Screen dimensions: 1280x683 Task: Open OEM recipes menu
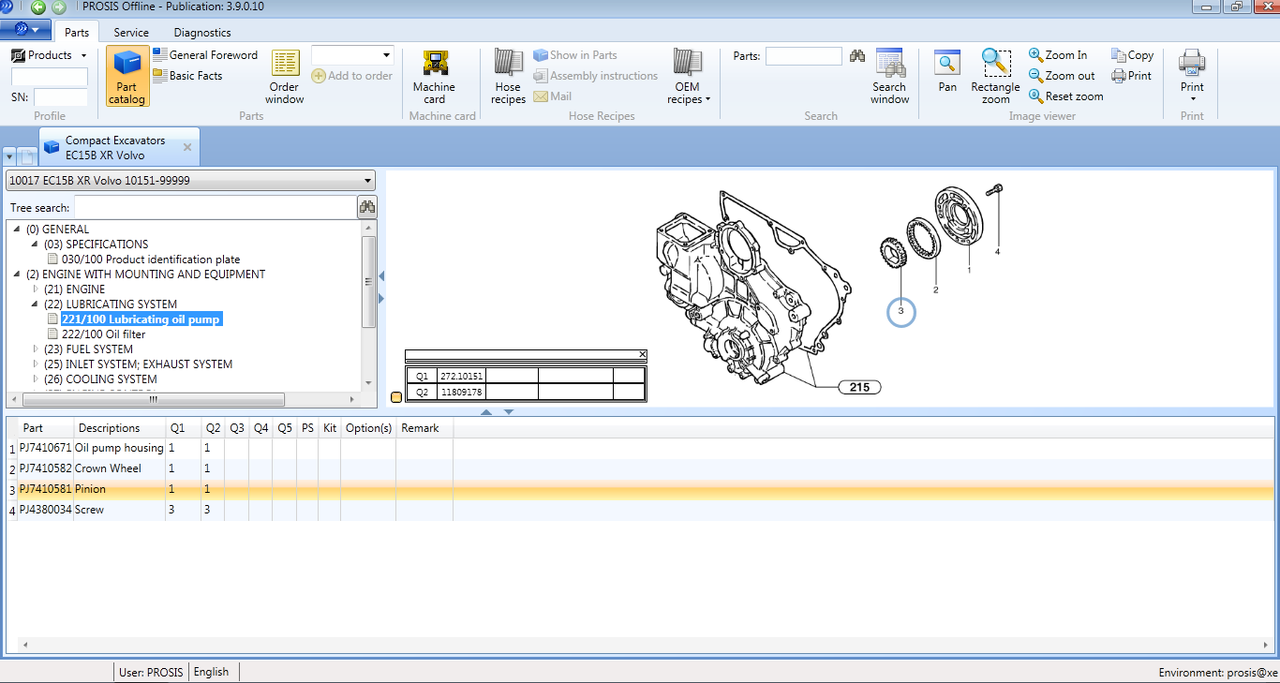click(x=688, y=77)
